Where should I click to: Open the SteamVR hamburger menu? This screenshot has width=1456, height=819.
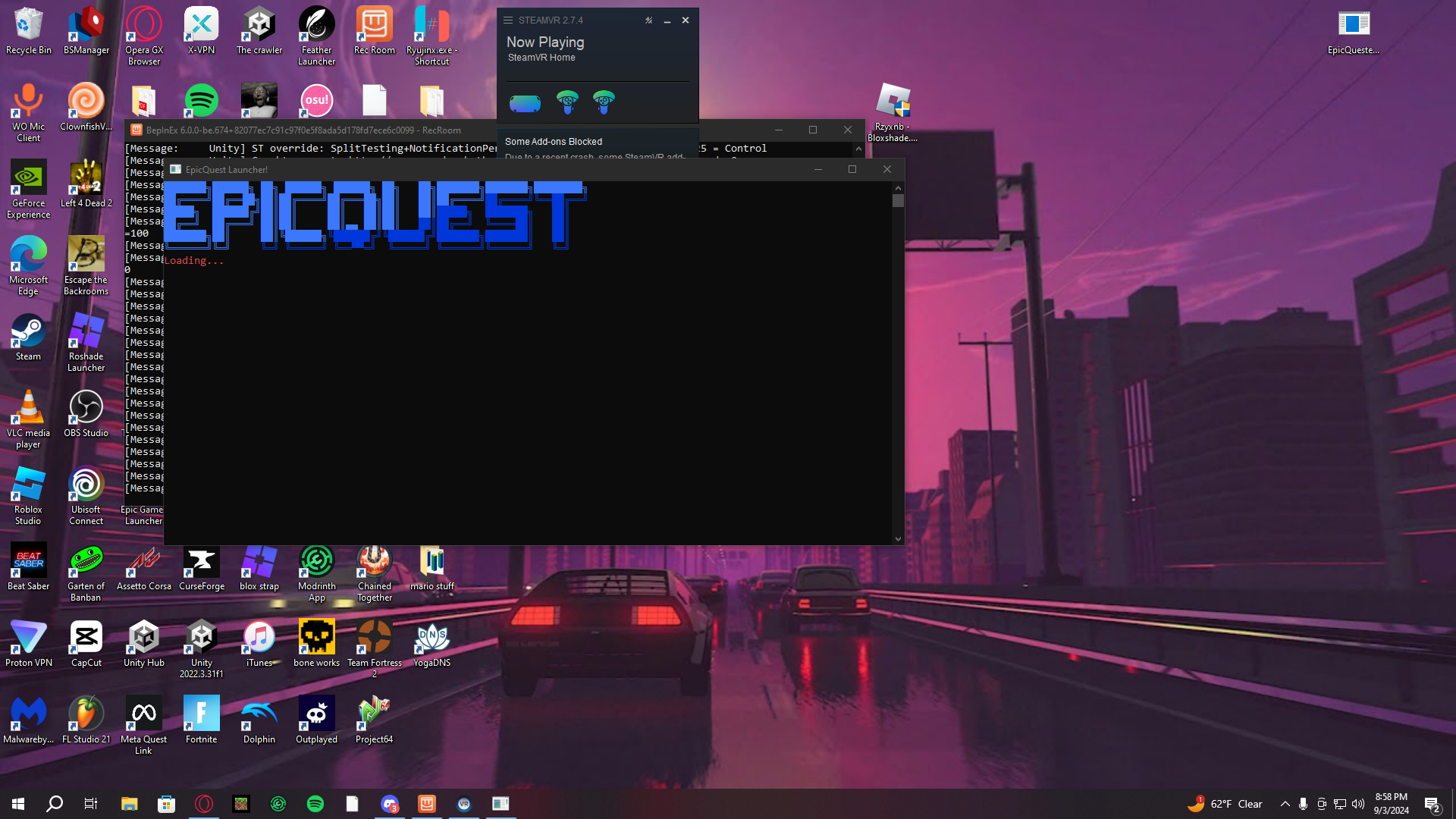pos(508,20)
